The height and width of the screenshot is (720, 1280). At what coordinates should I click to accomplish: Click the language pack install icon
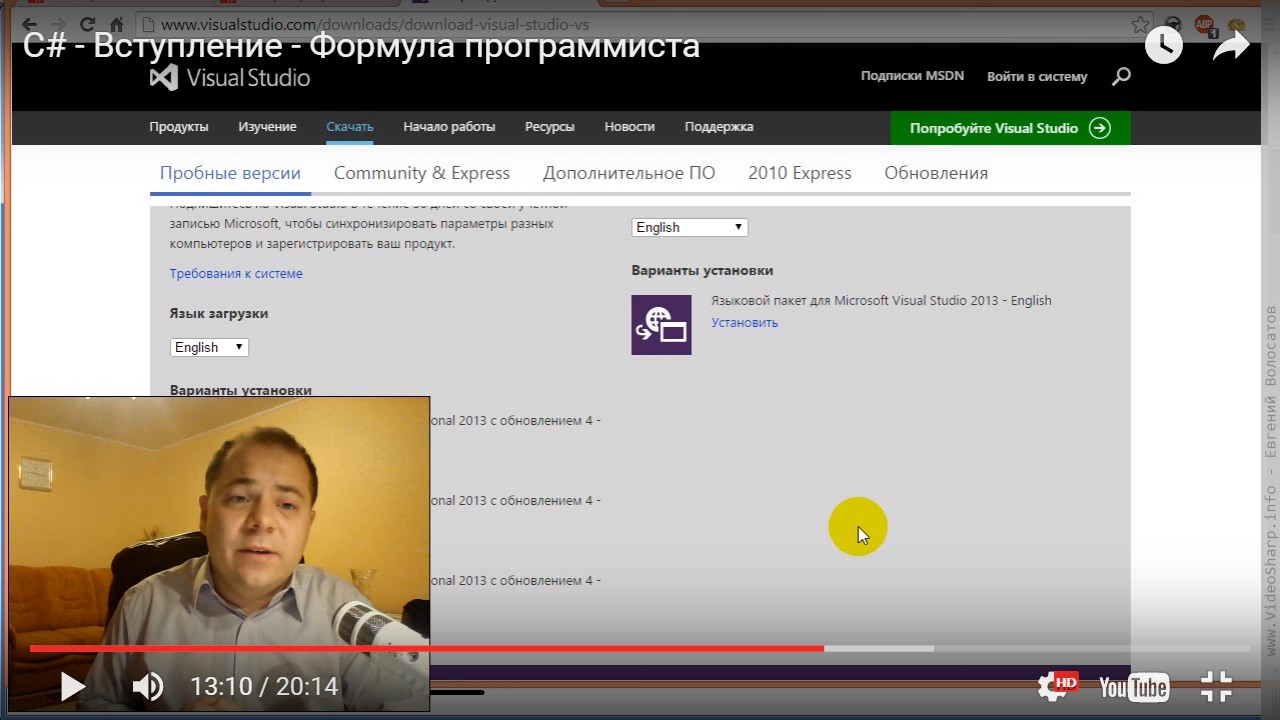[x=661, y=324]
